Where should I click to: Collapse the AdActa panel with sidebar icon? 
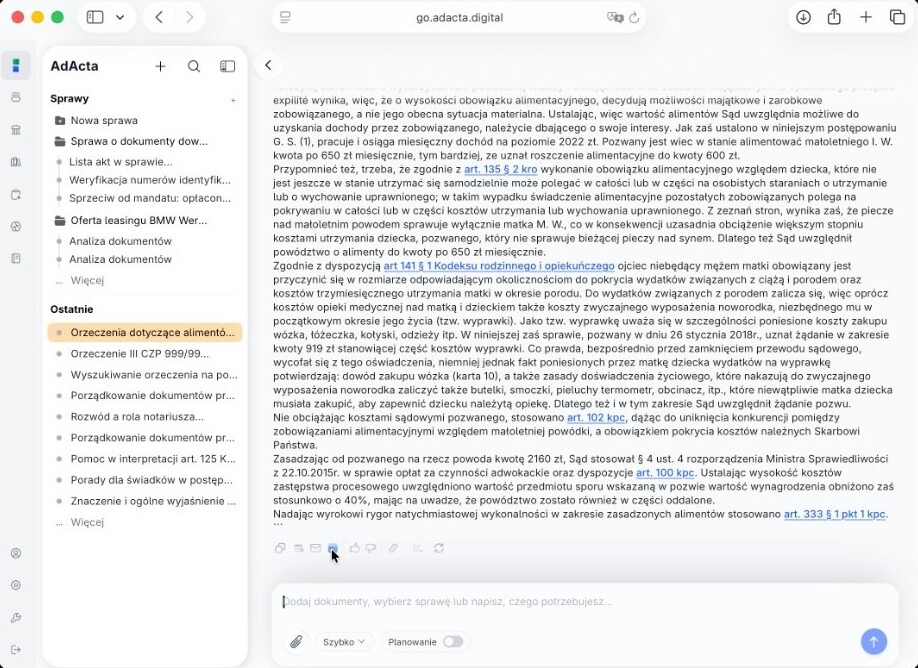[x=227, y=66]
